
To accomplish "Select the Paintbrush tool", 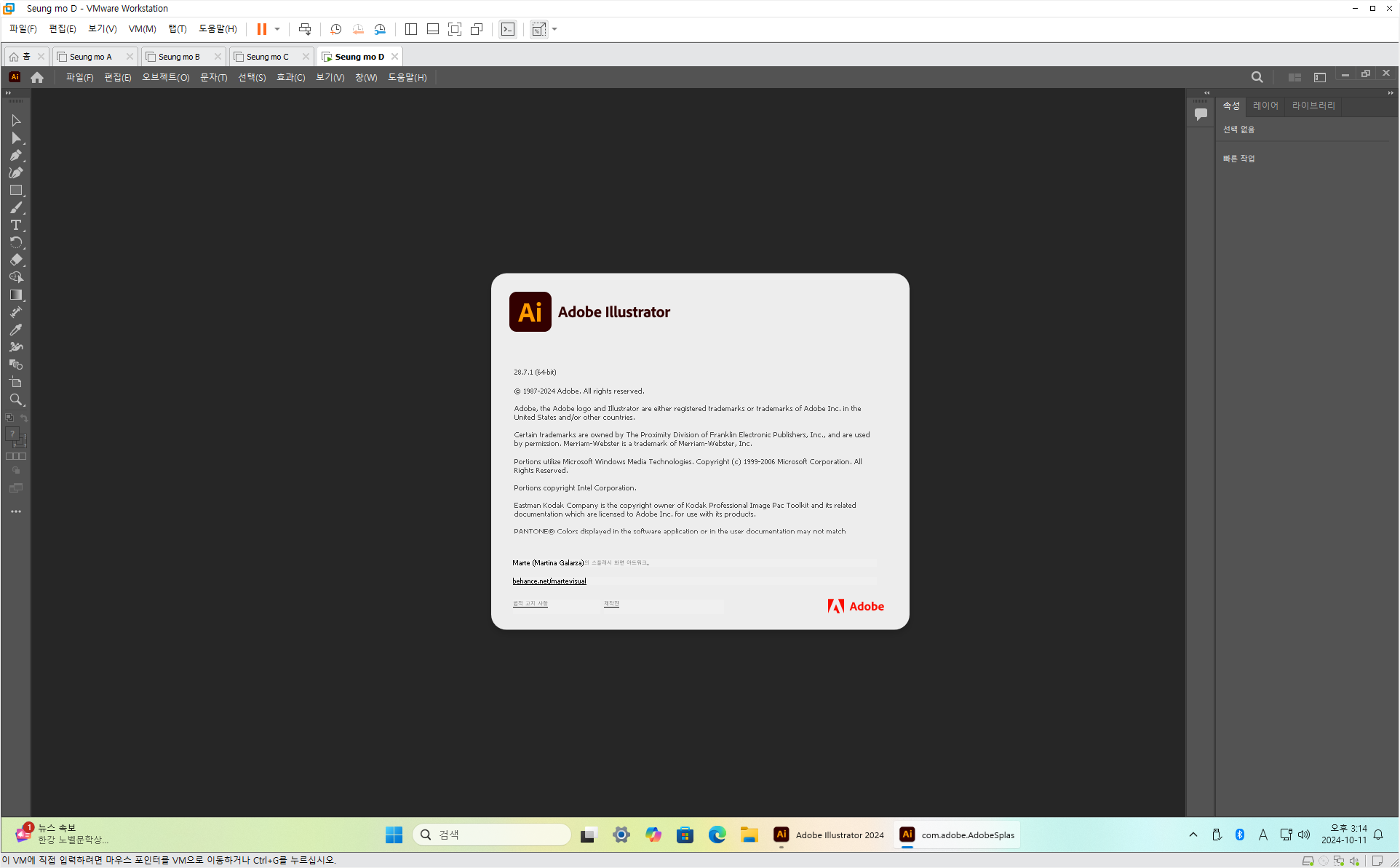I will click(x=16, y=207).
